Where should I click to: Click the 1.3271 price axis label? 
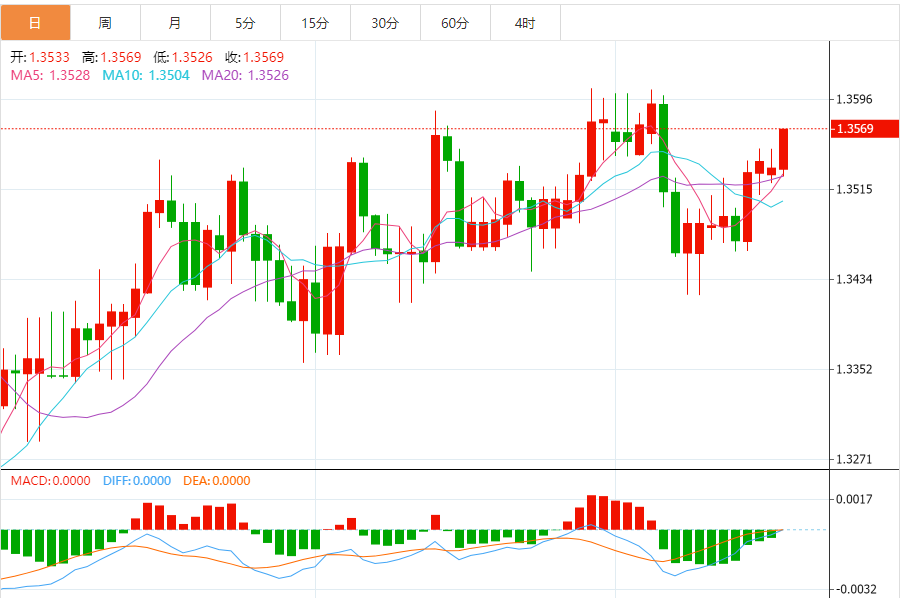click(855, 459)
